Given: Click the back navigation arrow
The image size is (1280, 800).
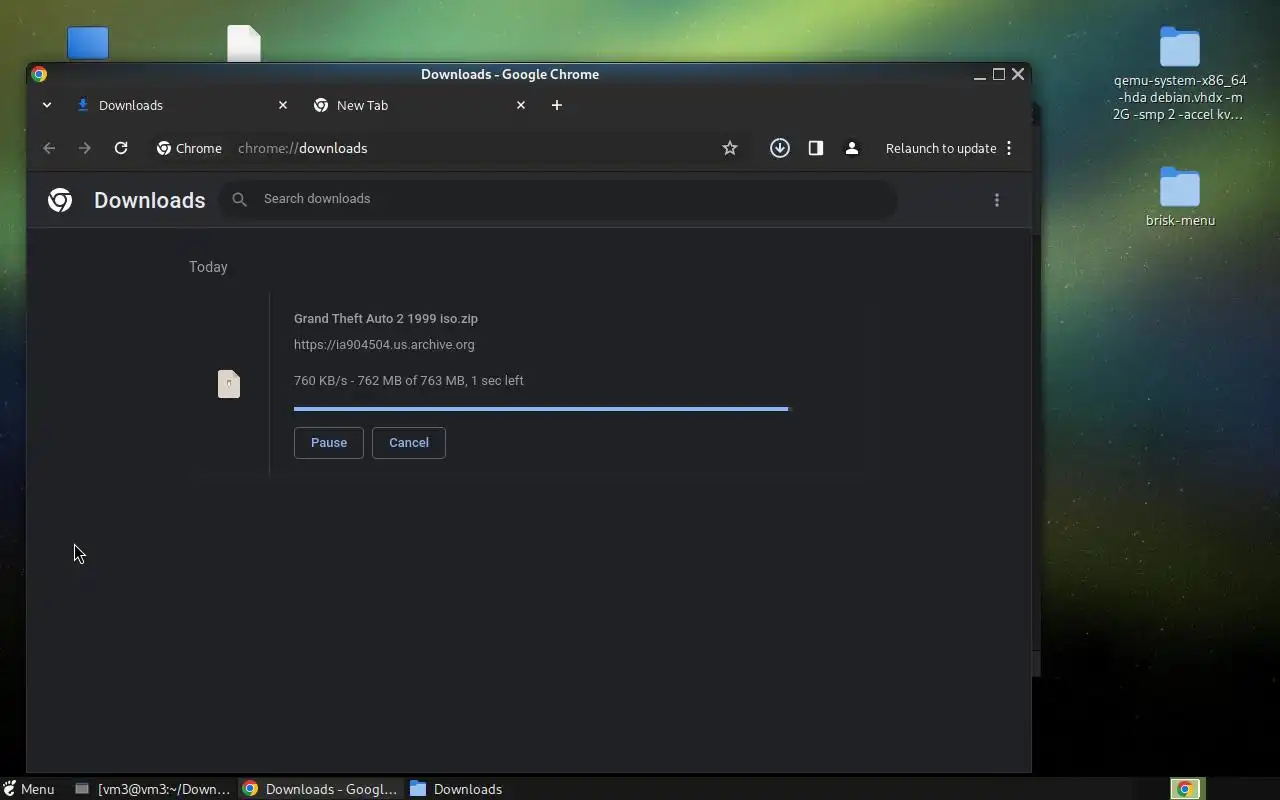Looking at the screenshot, I should (49, 148).
